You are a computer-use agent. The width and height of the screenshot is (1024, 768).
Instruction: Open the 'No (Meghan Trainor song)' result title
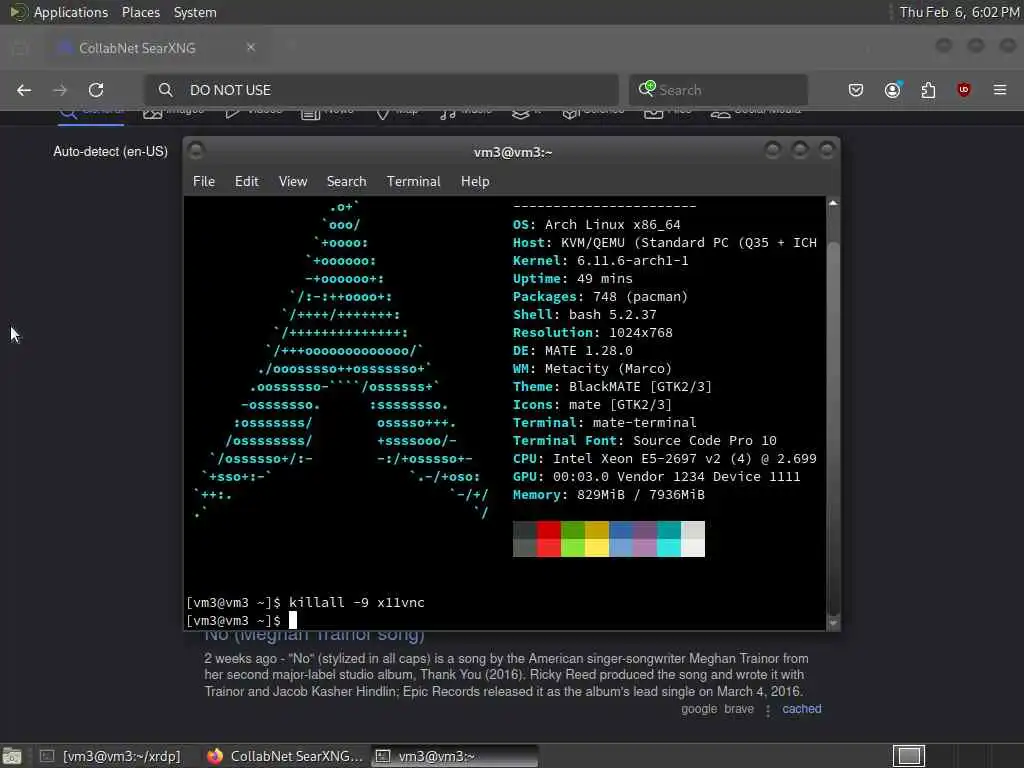[x=314, y=635]
